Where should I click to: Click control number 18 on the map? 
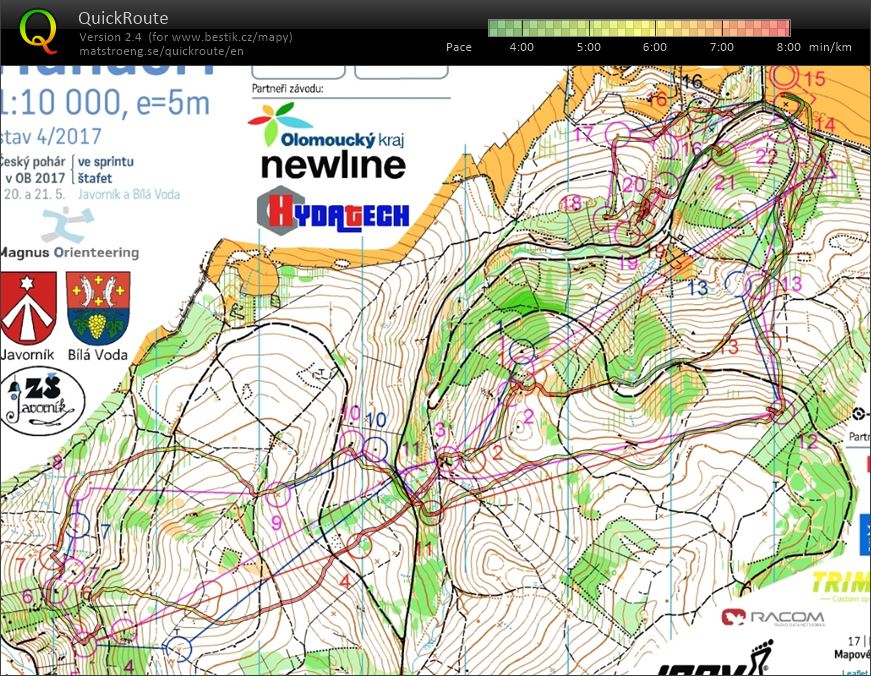coord(572,203)
